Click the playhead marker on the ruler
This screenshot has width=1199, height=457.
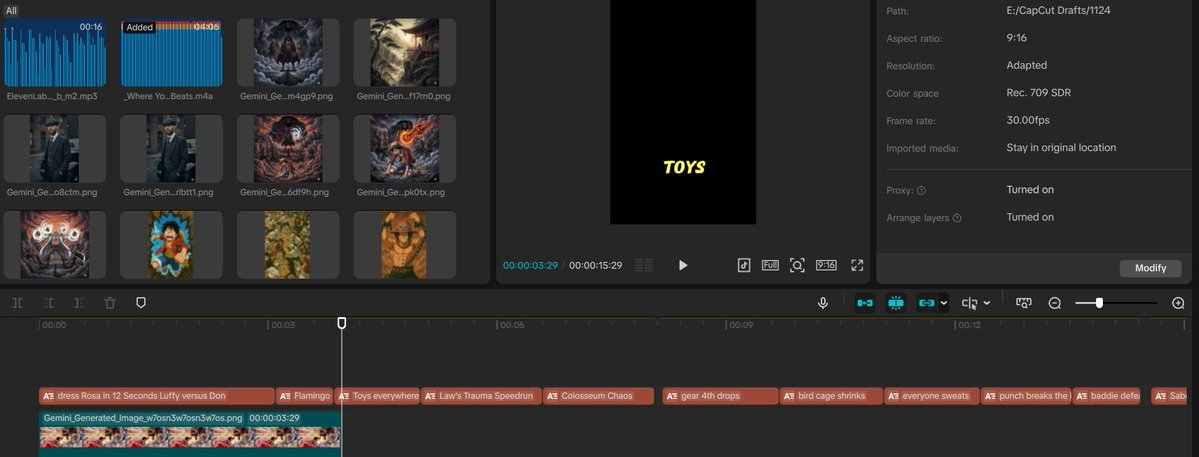(342, 323)
